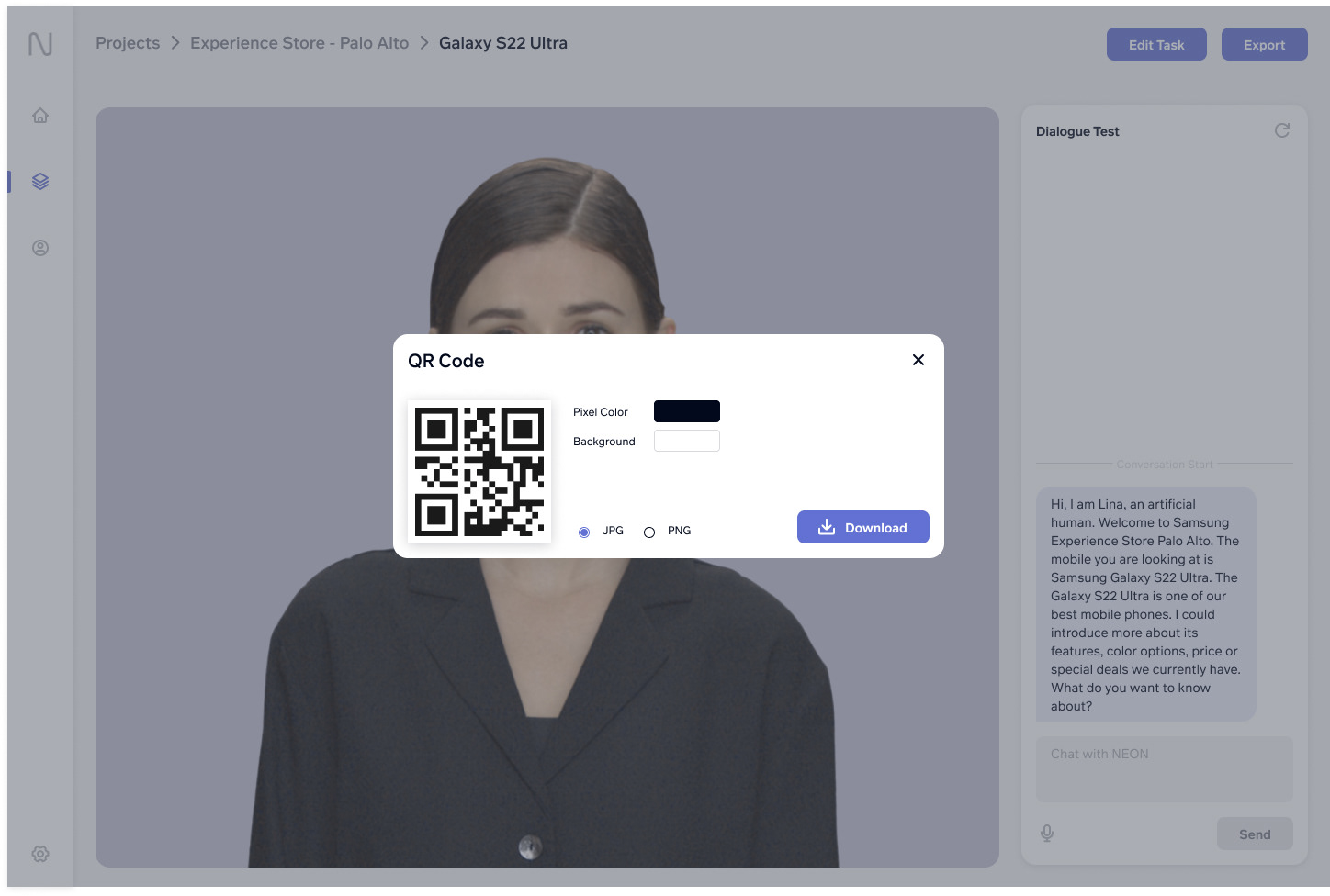Image resolution: width=1330 pixels, height=896 pixels.
Task: Click the Pixel Color label
Action: click(601, 412)
